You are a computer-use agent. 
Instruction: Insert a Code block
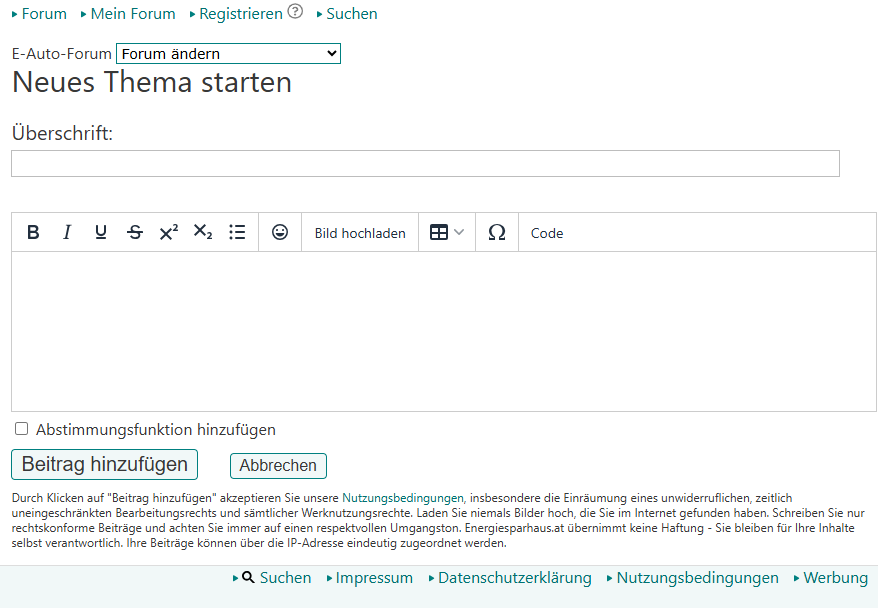pos(547,233)
